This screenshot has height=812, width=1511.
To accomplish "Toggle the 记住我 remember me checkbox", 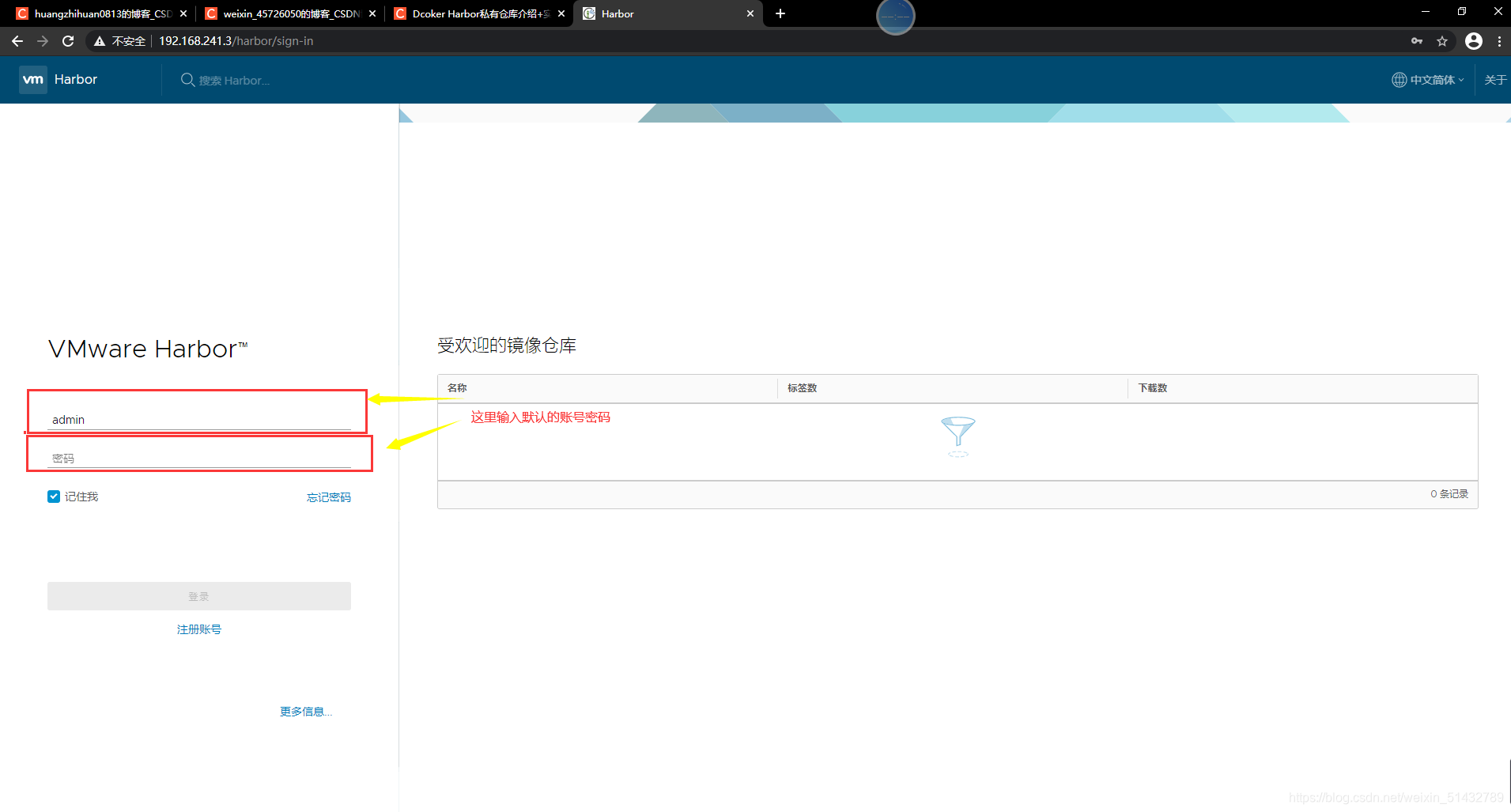I will 54,497.
